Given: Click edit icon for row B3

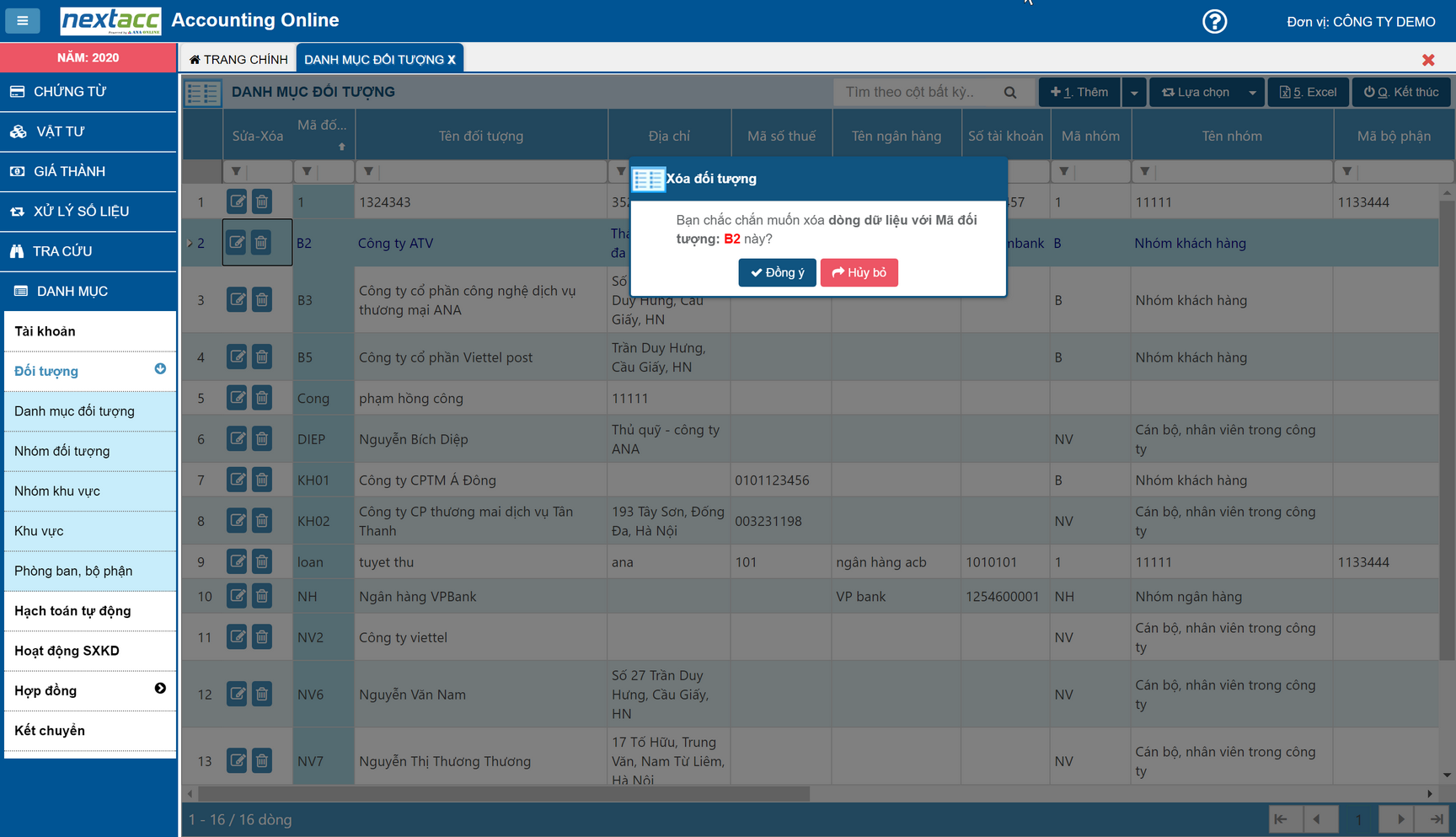Looking at the screenshot, I should point(237,300).
